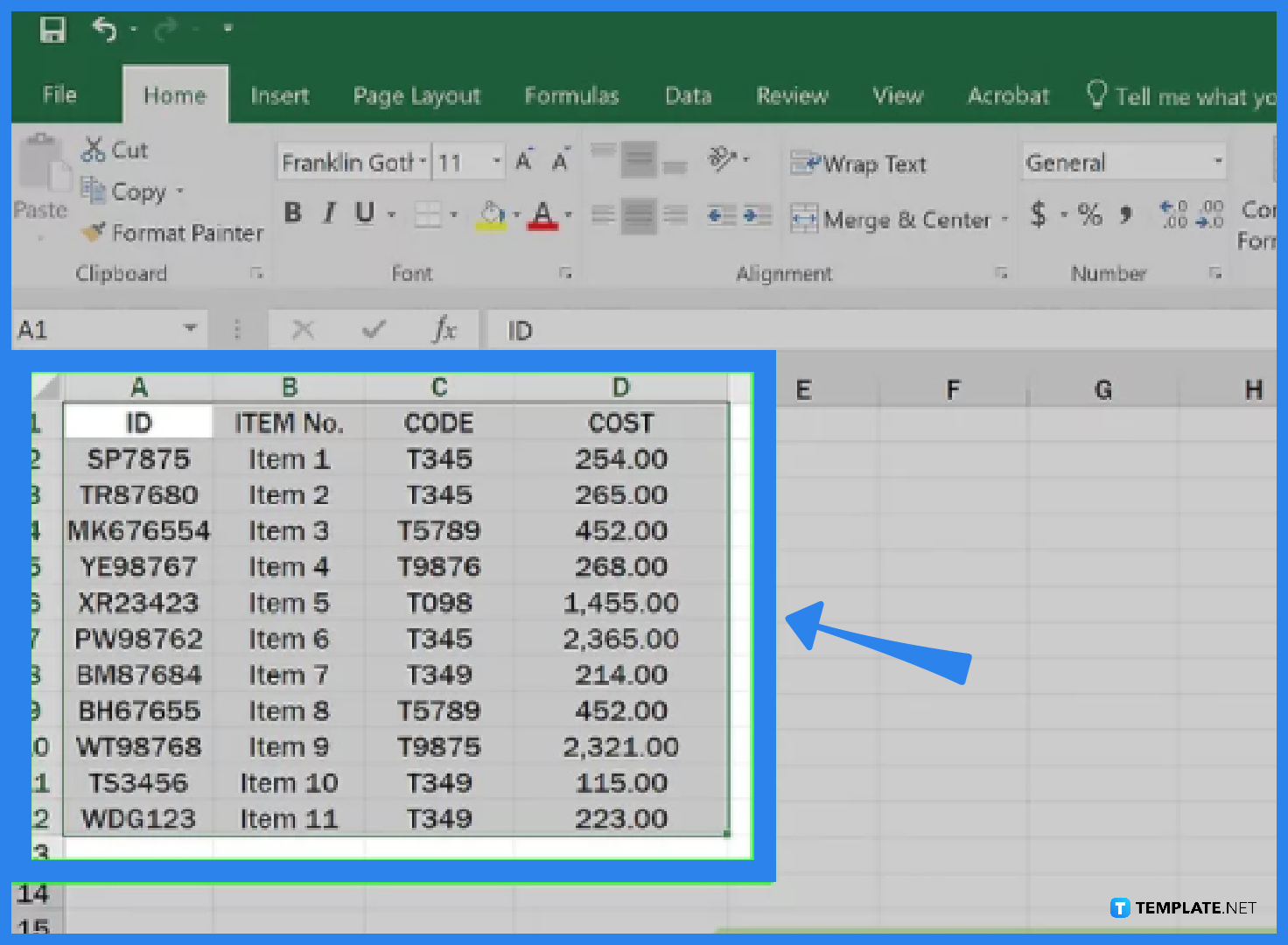Screen dimensions: 1288x945
Task: Toggle Wrap Text for selected cells
Action: point(858,164)
